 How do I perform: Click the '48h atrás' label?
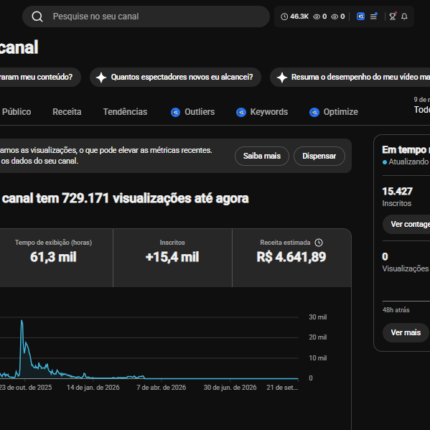pyautogui.click(x=396, y=310)
